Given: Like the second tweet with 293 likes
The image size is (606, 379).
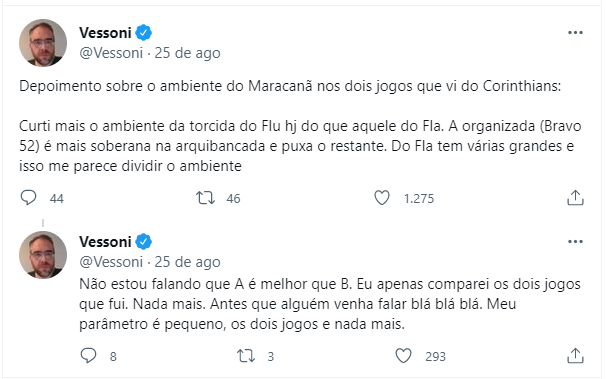Looking at the screenshot, I should pyautogui.click(x=403, y=355).
